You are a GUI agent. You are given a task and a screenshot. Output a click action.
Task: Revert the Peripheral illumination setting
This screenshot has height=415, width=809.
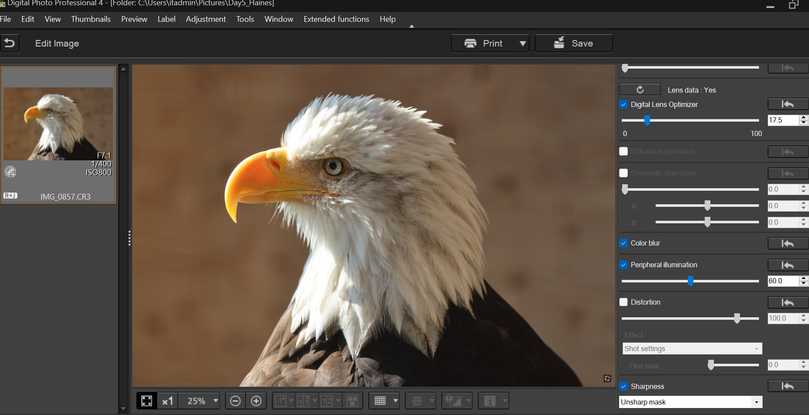[787, 265]
